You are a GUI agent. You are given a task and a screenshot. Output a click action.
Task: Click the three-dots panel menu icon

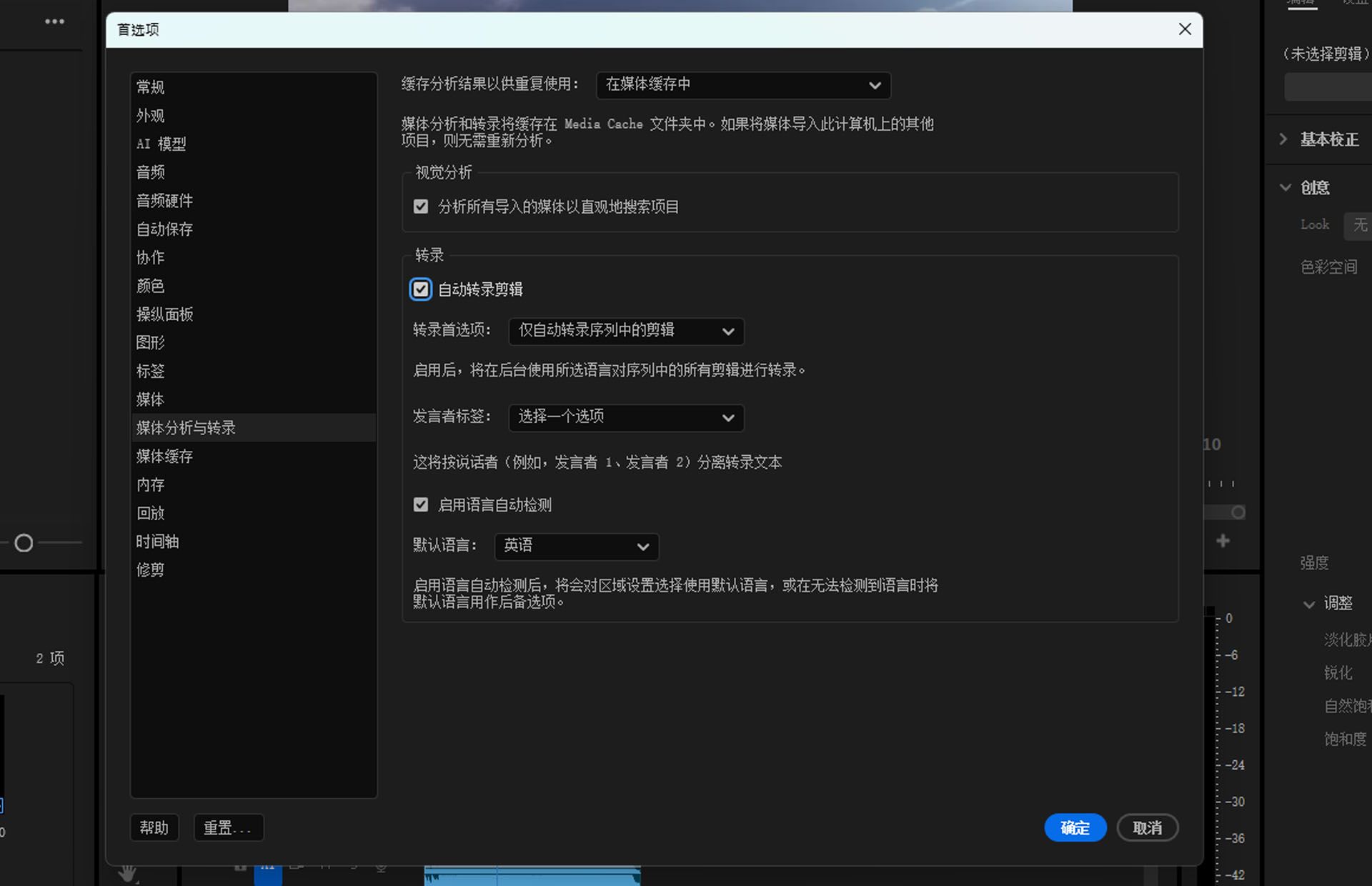(x=54, y=21)
